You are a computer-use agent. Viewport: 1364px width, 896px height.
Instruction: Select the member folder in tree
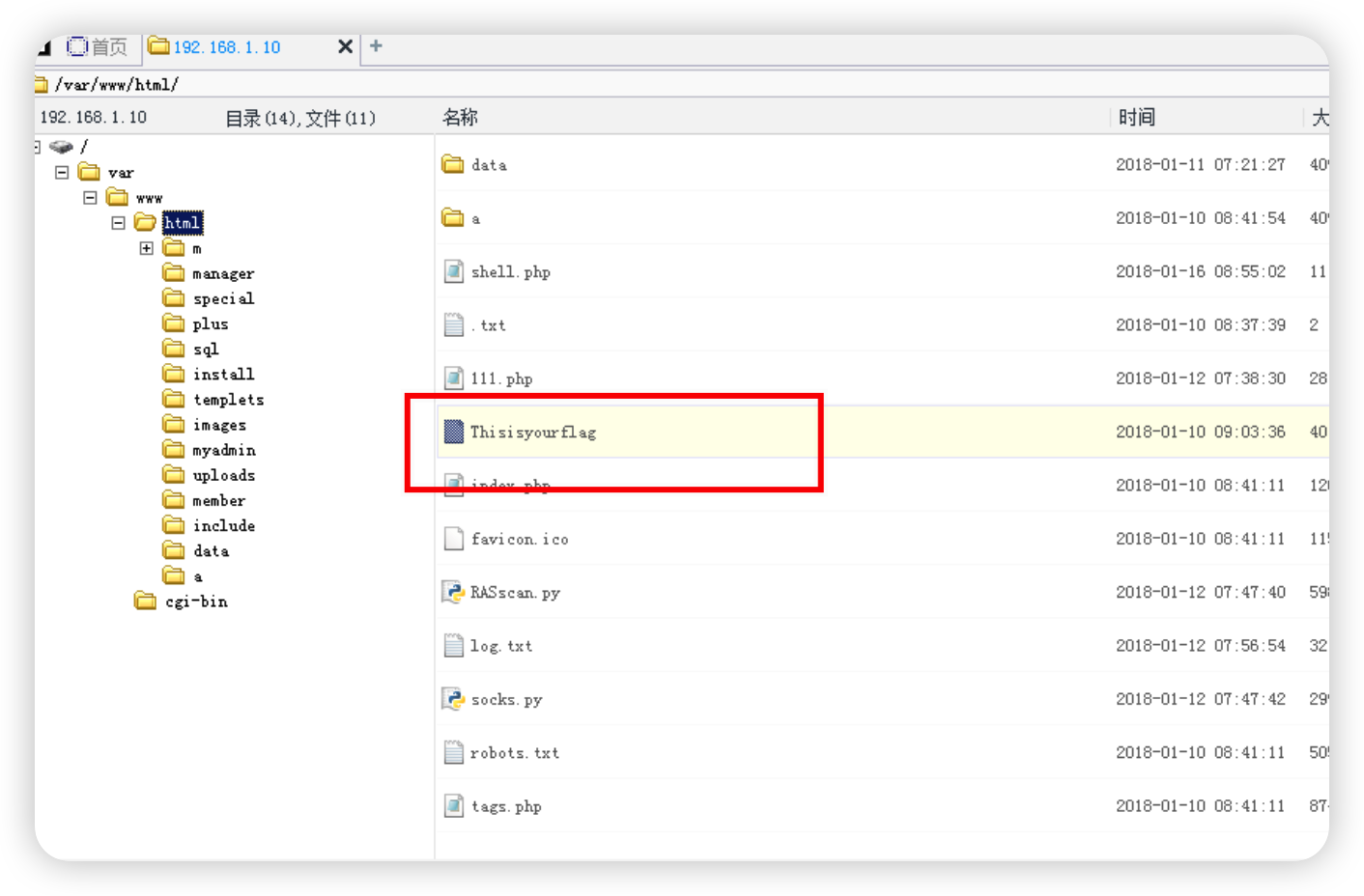tap(218, 500)
